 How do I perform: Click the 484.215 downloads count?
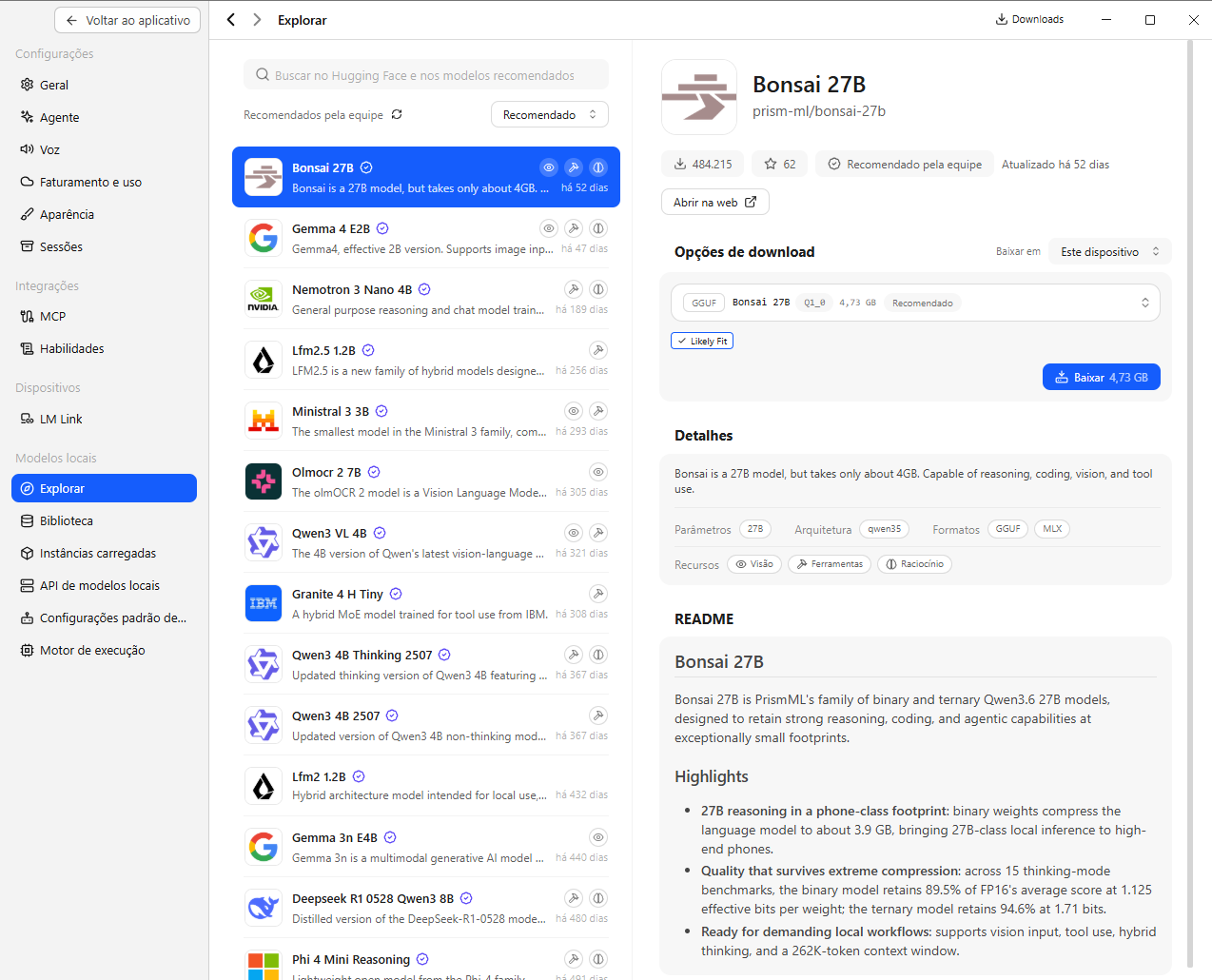703,164
